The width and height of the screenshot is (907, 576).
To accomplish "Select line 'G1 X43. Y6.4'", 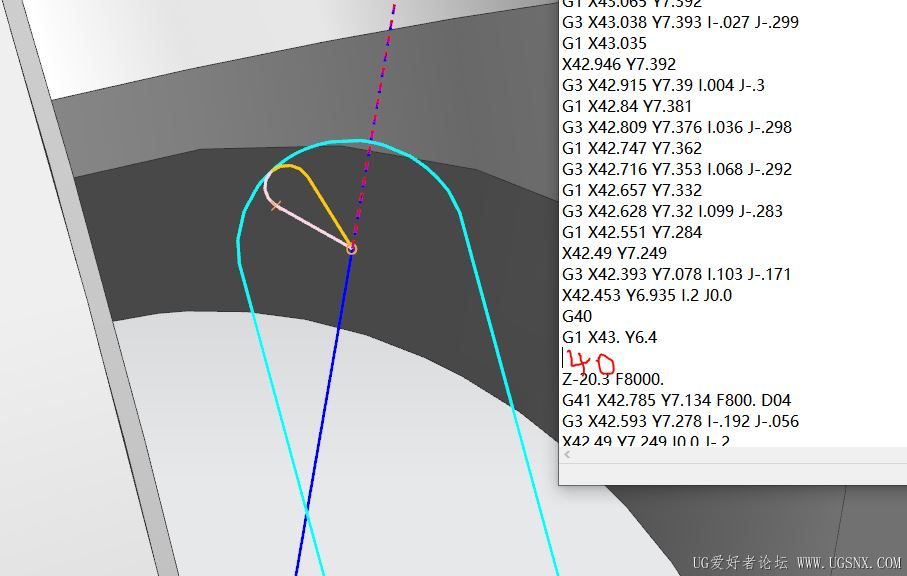I will pos(610,337).
